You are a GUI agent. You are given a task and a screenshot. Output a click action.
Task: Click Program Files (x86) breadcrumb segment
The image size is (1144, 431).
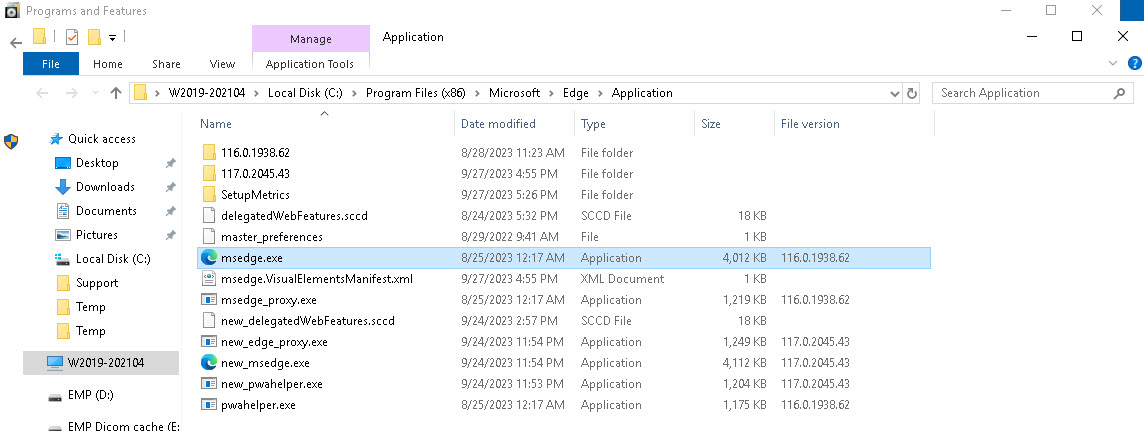(x=417, y=93)
